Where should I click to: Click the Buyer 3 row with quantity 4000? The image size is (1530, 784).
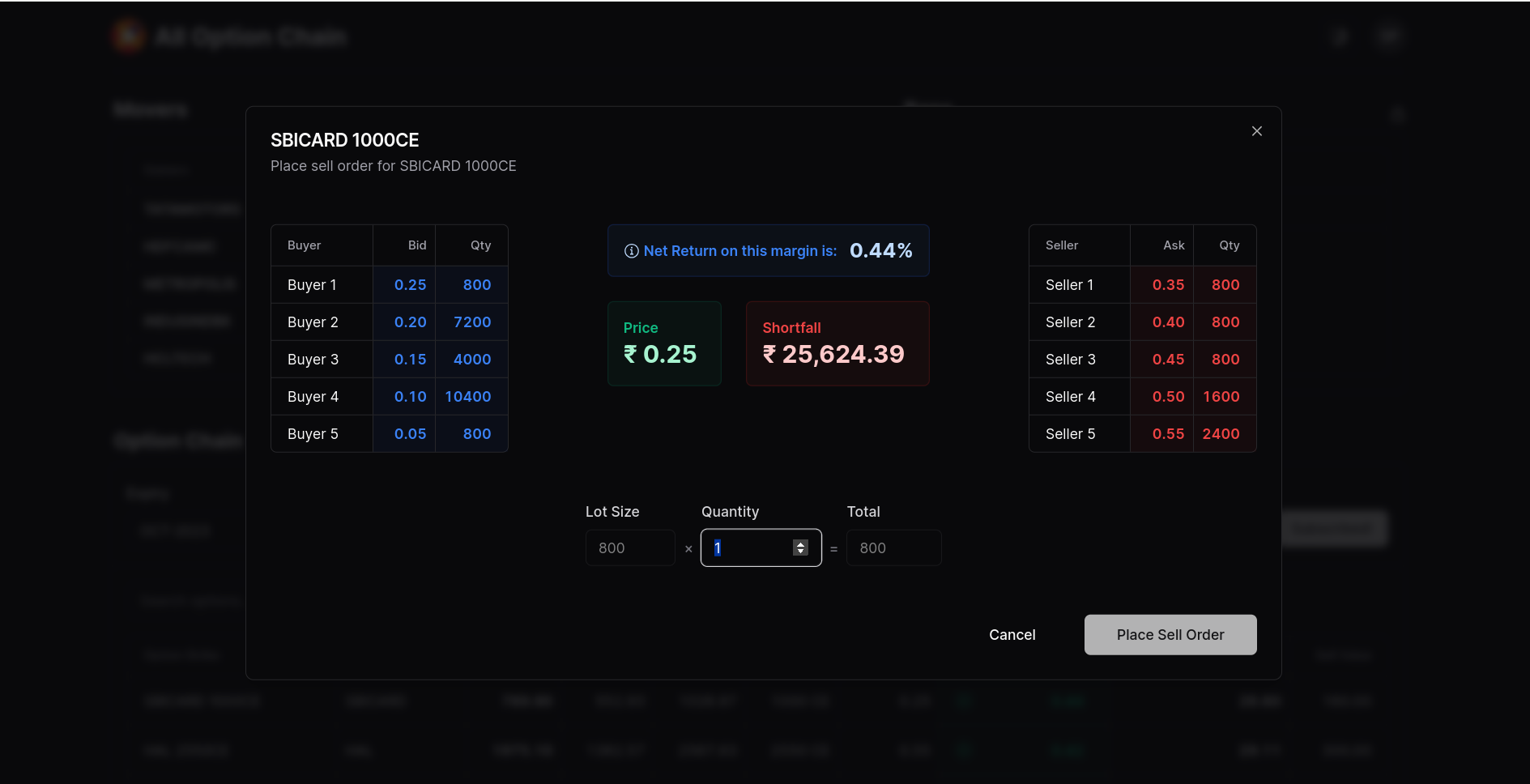[389, 359]
